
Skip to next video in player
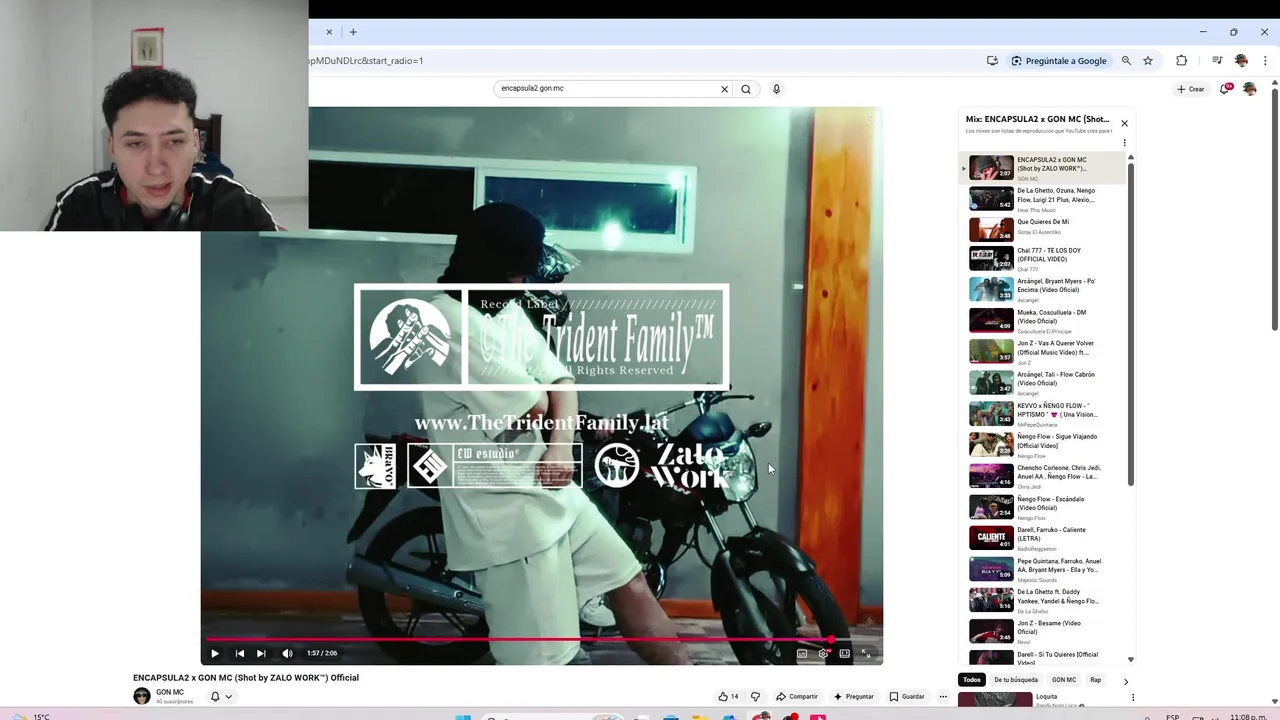coord(261,653)
